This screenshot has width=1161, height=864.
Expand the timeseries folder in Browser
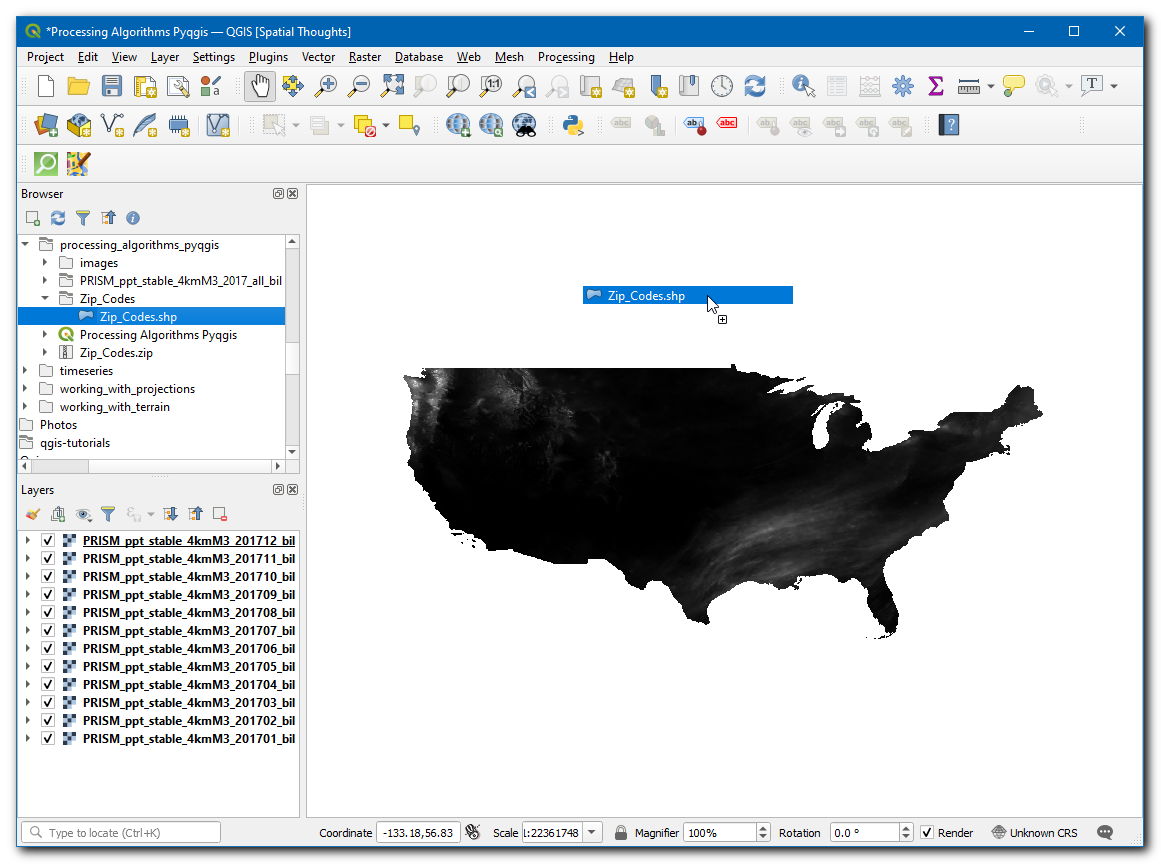pyautogui.click(x=26, y=371)
